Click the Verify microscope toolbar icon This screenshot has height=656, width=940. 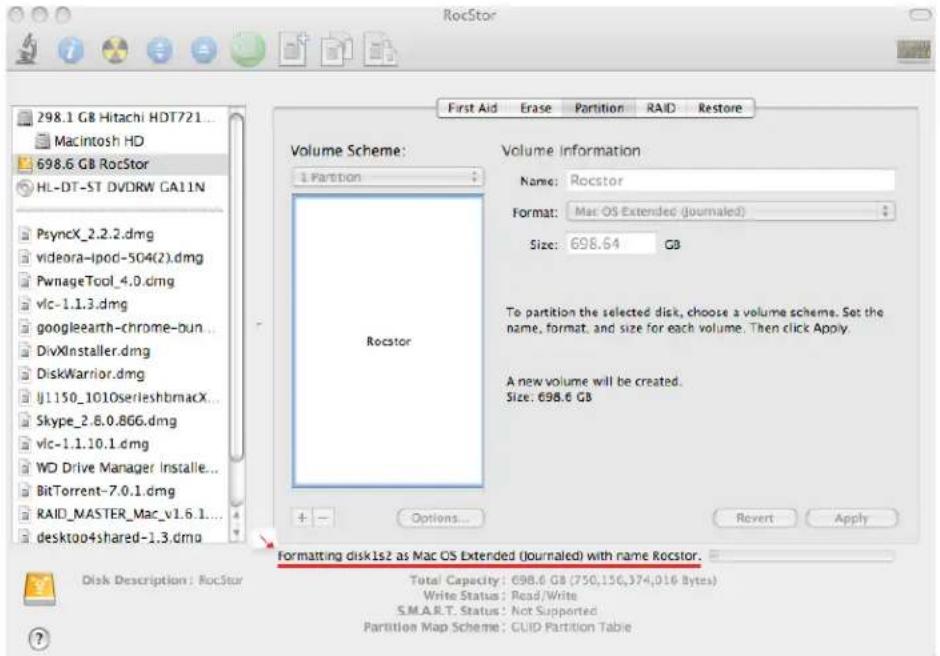pos(28,49)
